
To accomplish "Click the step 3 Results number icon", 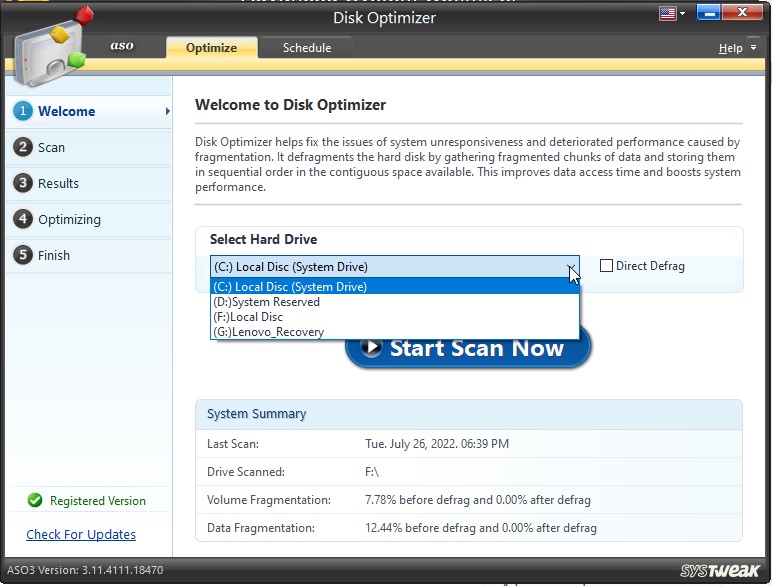I will point(23,183).
